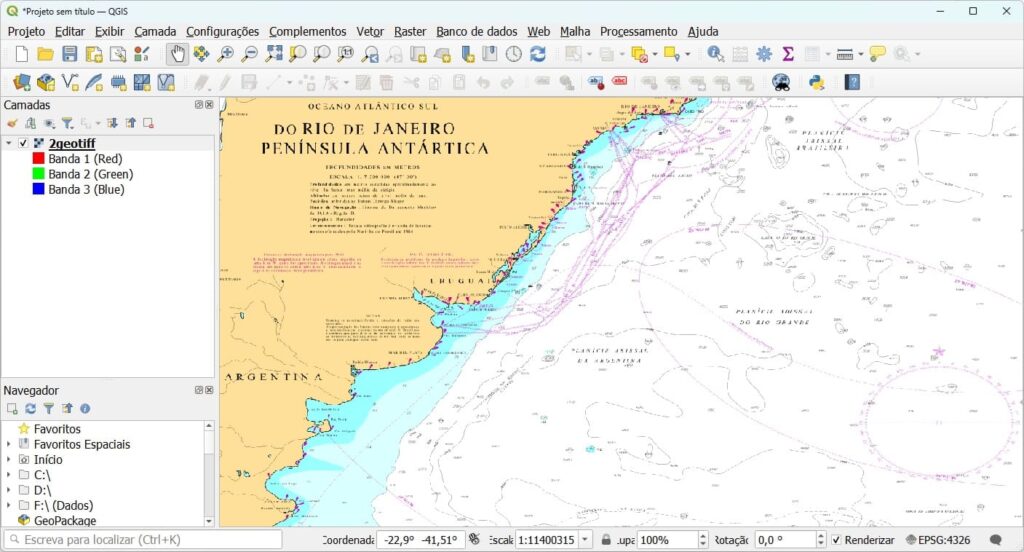The width and height of the screenshot is (1024, 552).
Task: Open Layer Styling paintbrush in Camadas panel
Action: click(x=12, y=123)
